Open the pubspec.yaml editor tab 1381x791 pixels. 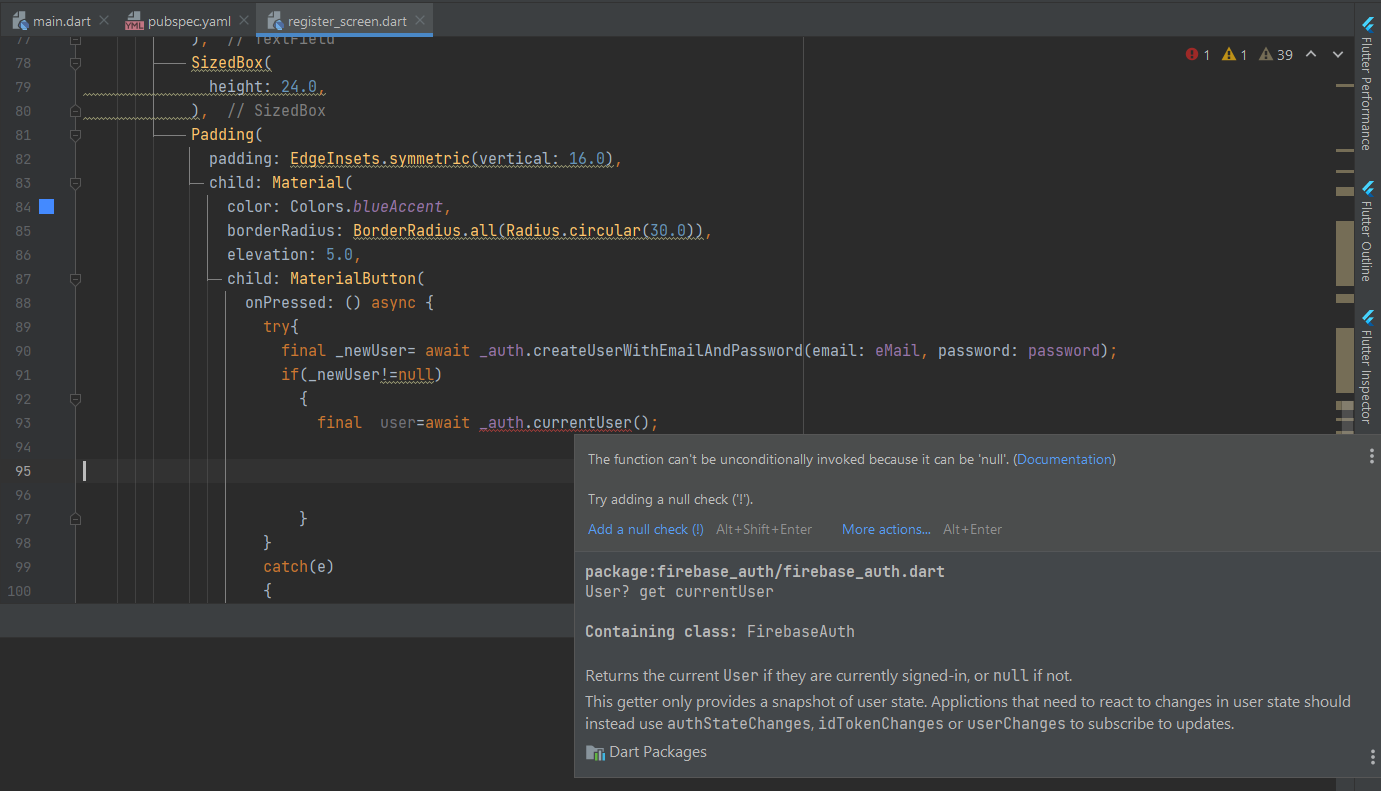[189, 21]
